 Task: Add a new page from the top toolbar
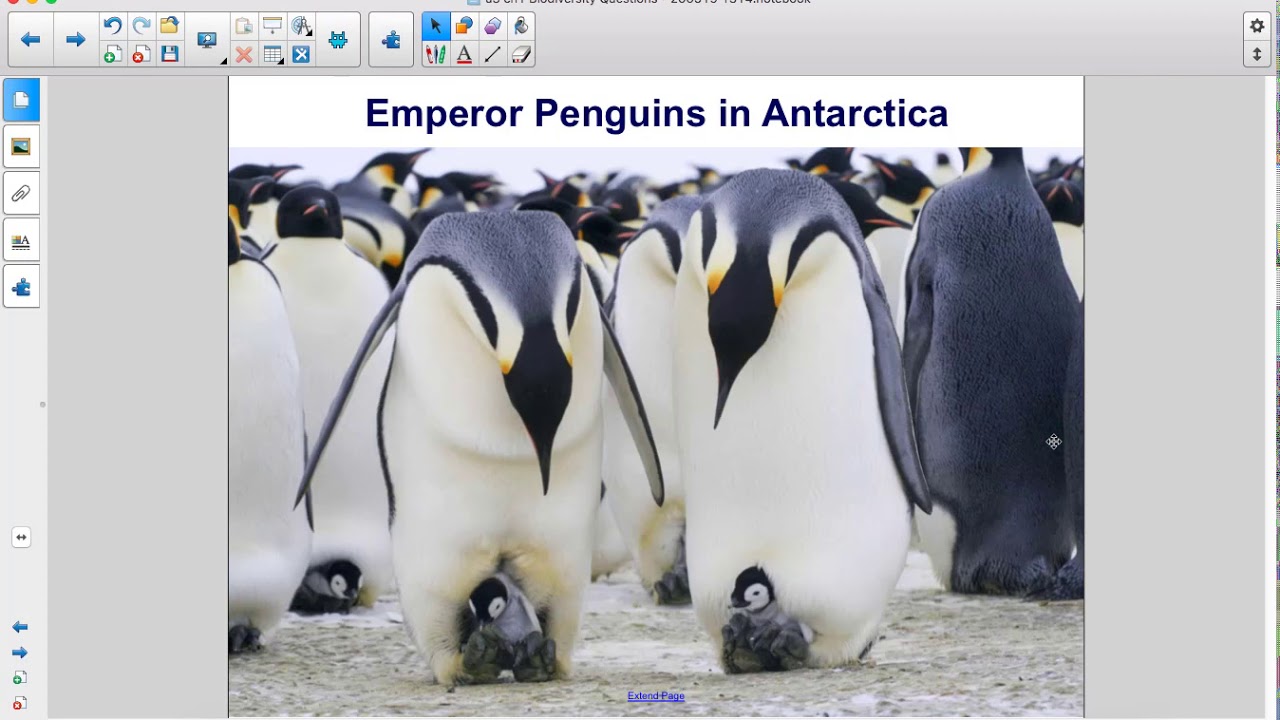click(112, 54)
